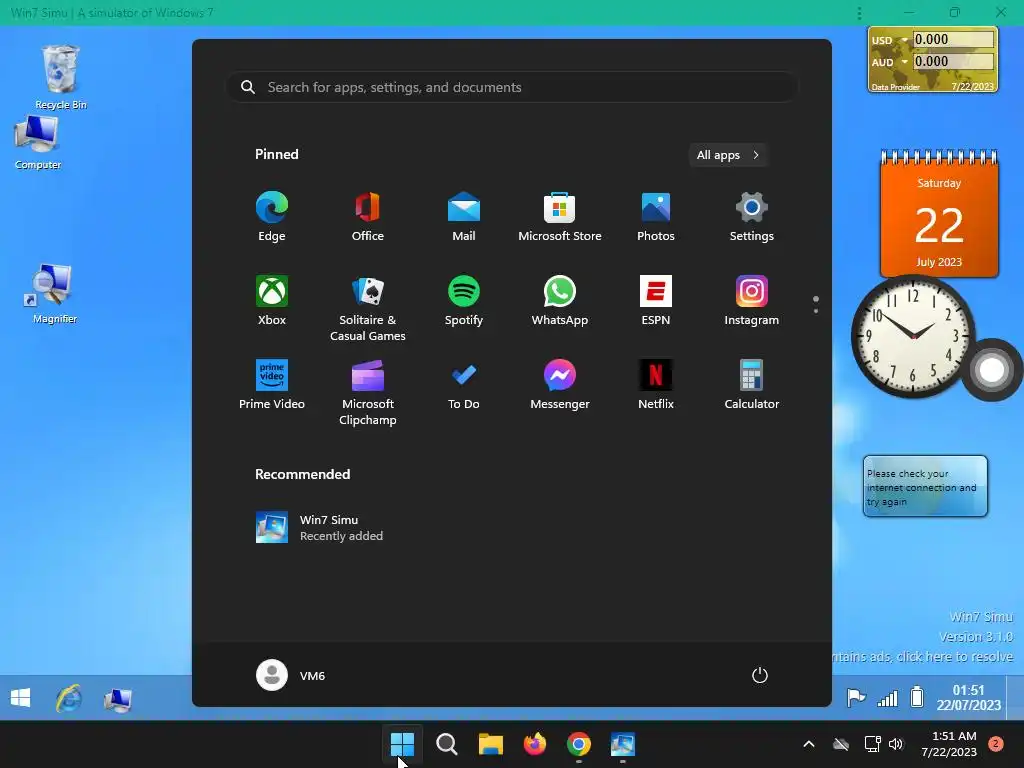Launch Instagram

752,301
